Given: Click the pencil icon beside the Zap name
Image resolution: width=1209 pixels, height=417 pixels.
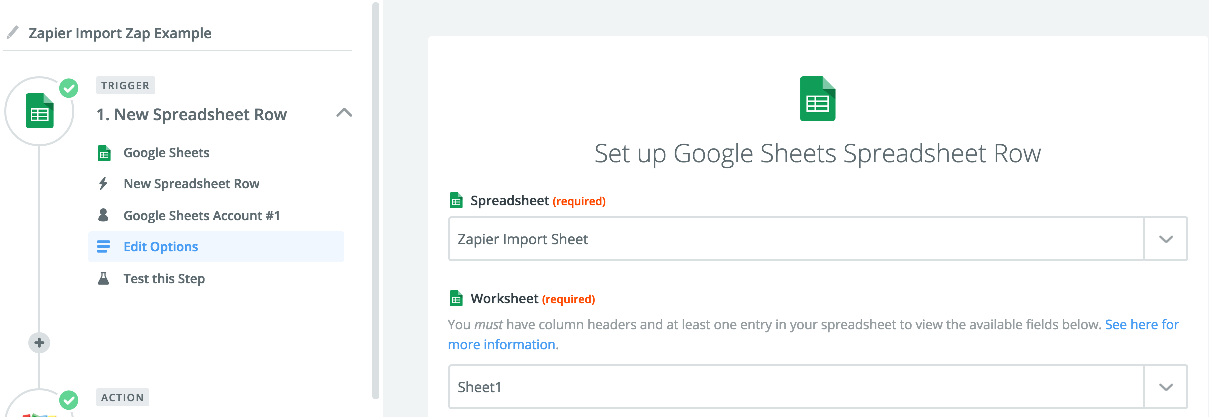Looking at the screenshot, I should coord(13,32).
